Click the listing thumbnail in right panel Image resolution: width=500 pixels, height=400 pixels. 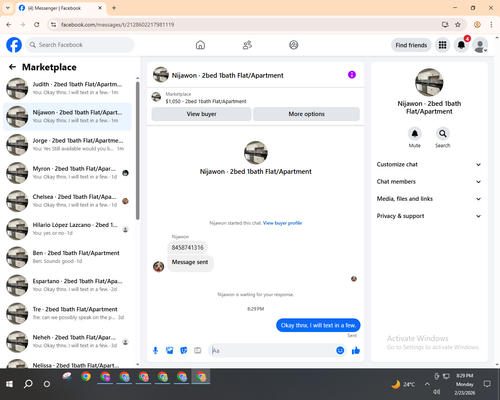[429, 82]
